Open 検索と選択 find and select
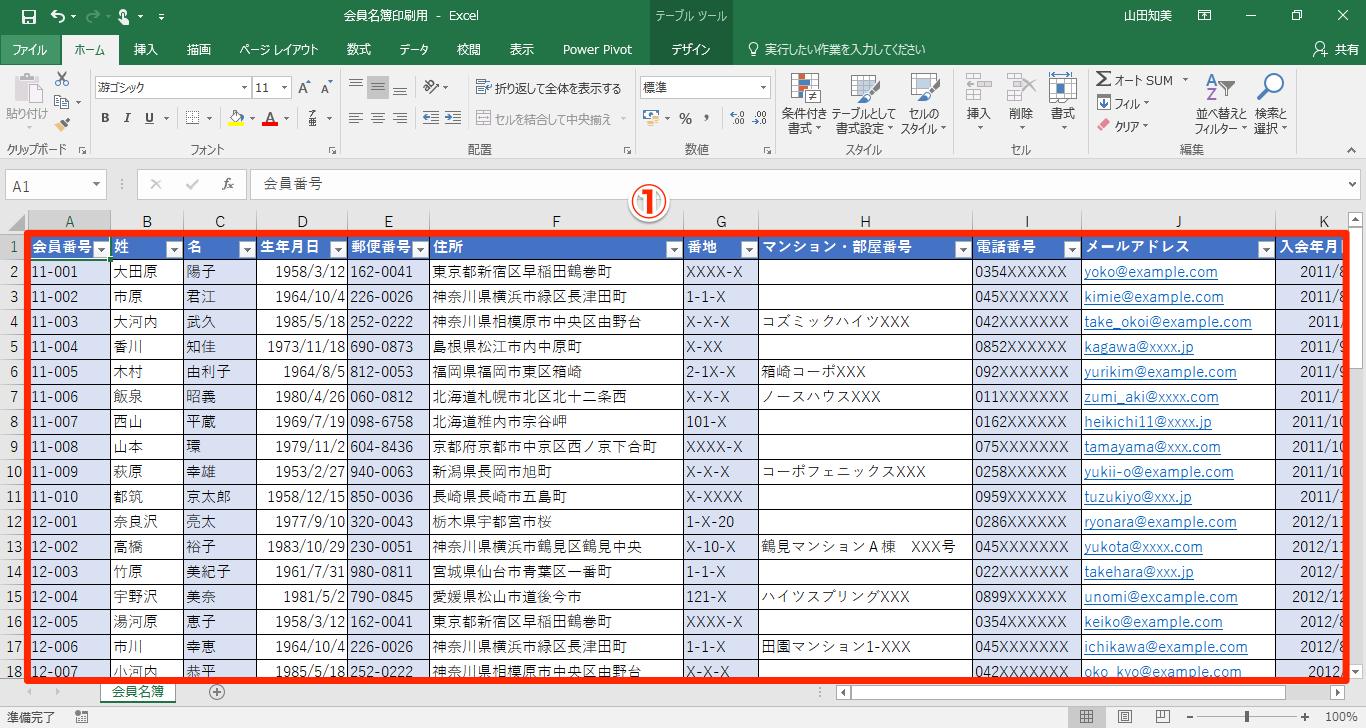Image resolution: width=1366 pixels, height=728 pixels. click(x=1270, y=104)
